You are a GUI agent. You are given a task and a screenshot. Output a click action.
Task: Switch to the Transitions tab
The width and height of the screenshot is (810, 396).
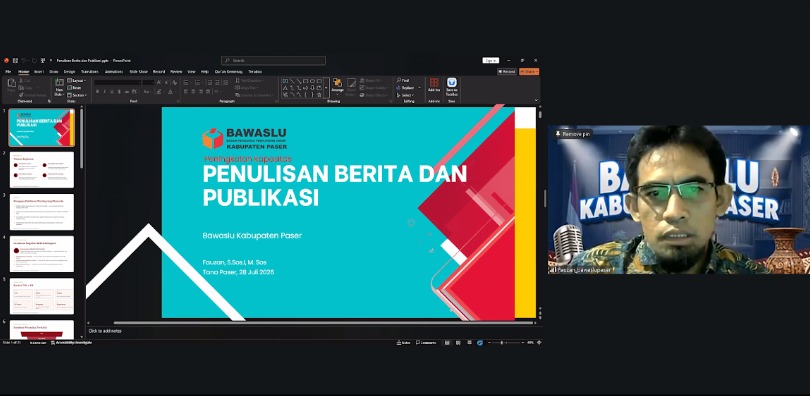pyautogui.click(x=89, y=71)
